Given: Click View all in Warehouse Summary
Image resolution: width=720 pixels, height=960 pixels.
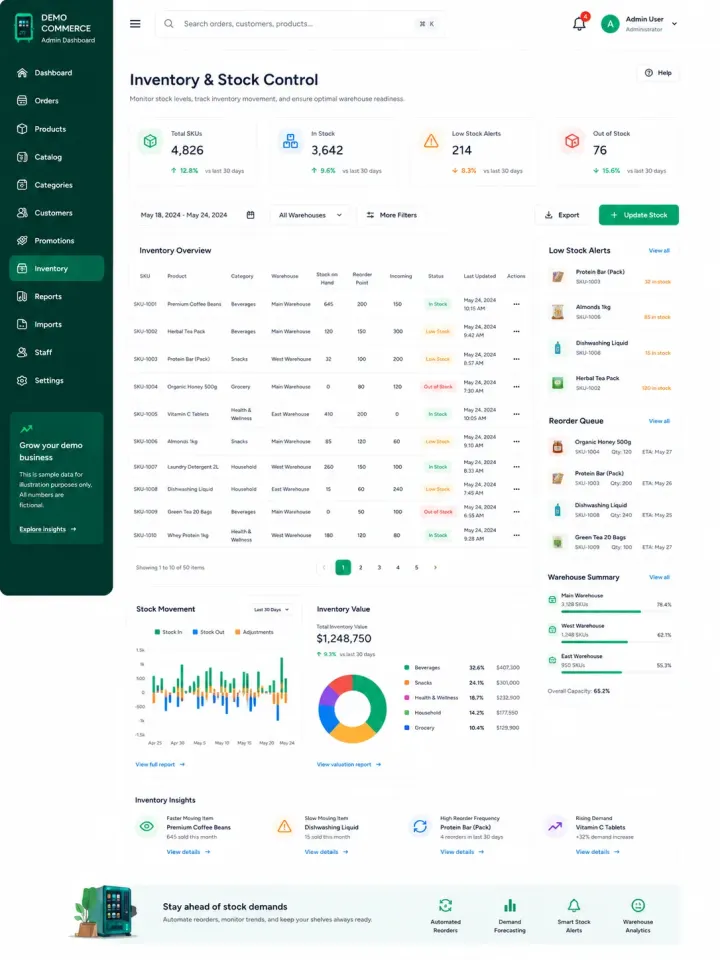Looking at the screenshot, I should point(659,577).
